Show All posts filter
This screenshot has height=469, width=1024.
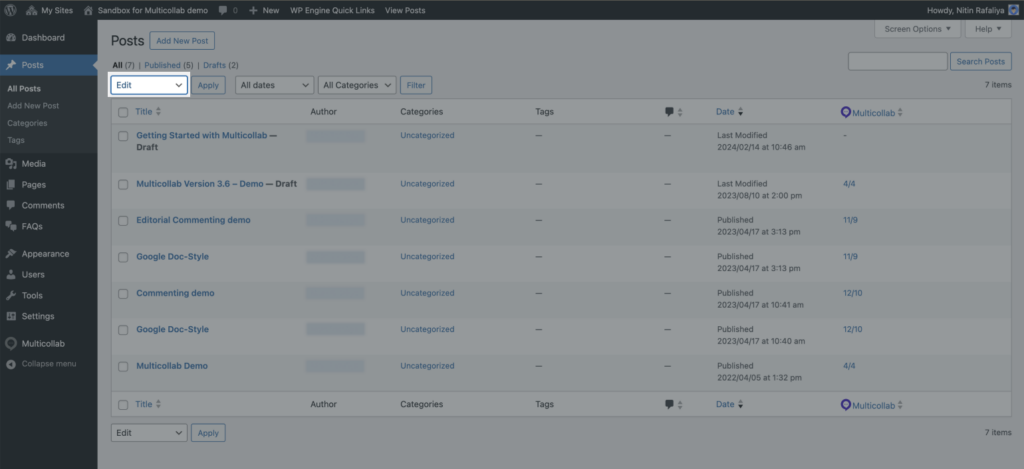(118, 65)
